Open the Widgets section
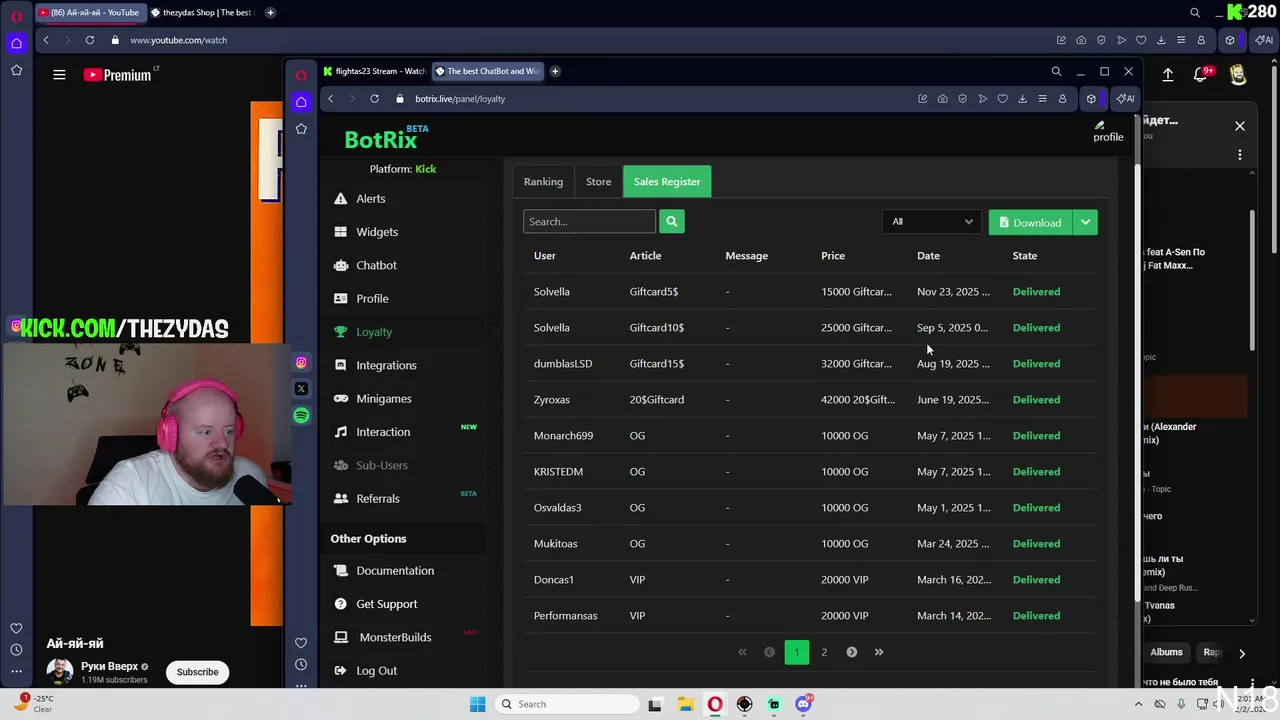Screen dimensions: 1280x720 tap(376, 232)
